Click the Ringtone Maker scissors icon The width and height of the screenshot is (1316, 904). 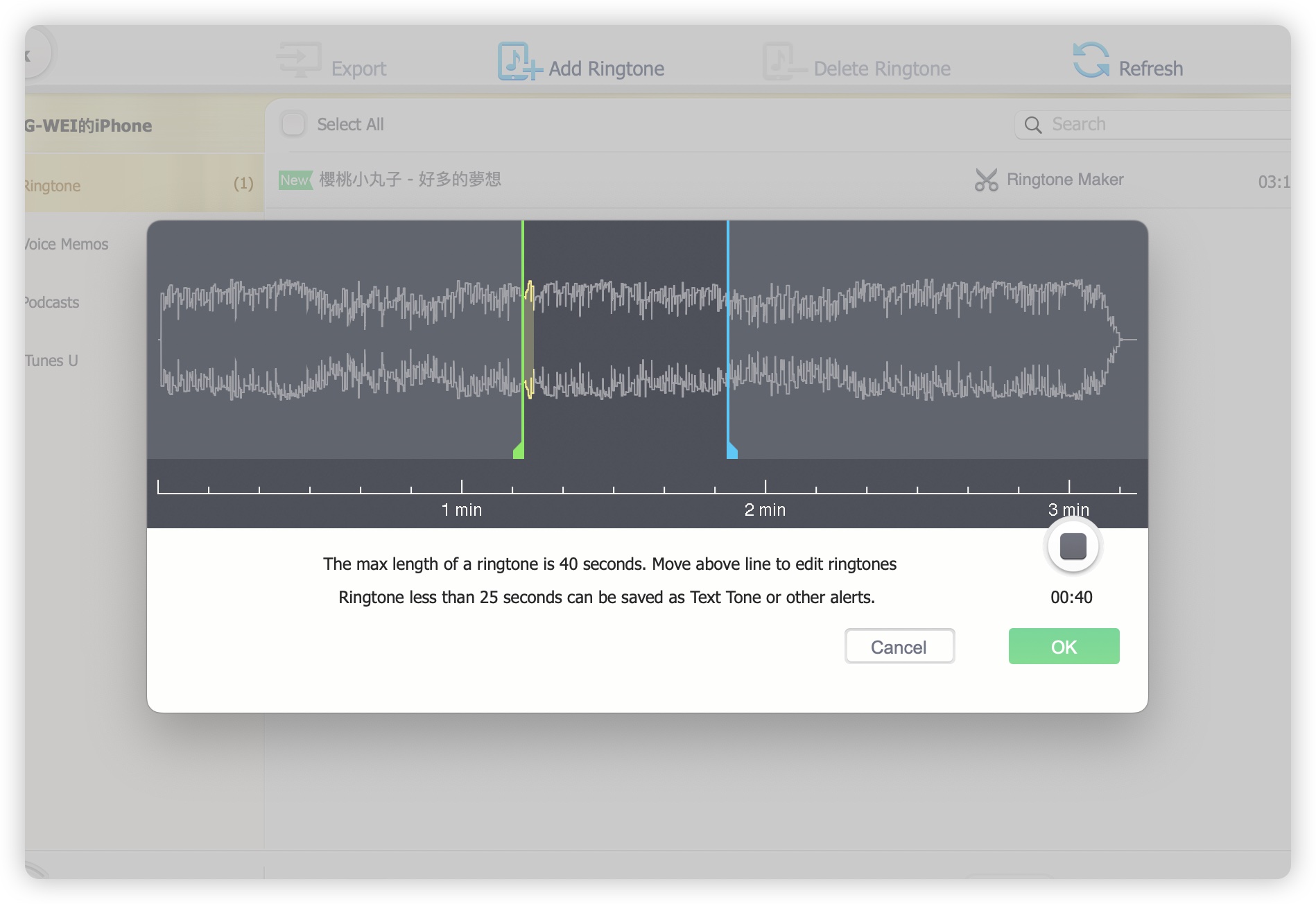click(x=985, y=180)
